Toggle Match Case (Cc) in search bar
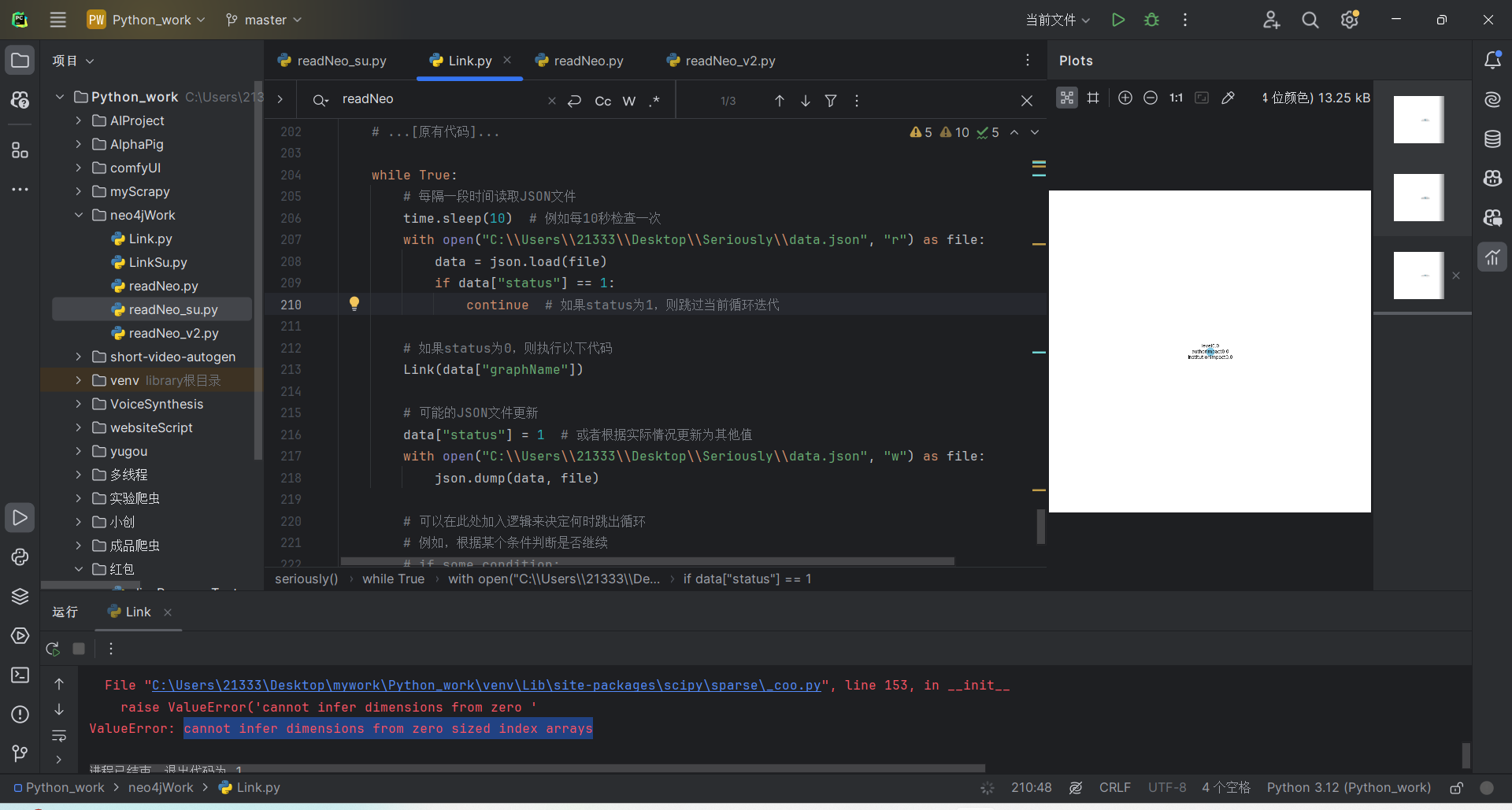1512x810 pixels. (x=602, y=101)
